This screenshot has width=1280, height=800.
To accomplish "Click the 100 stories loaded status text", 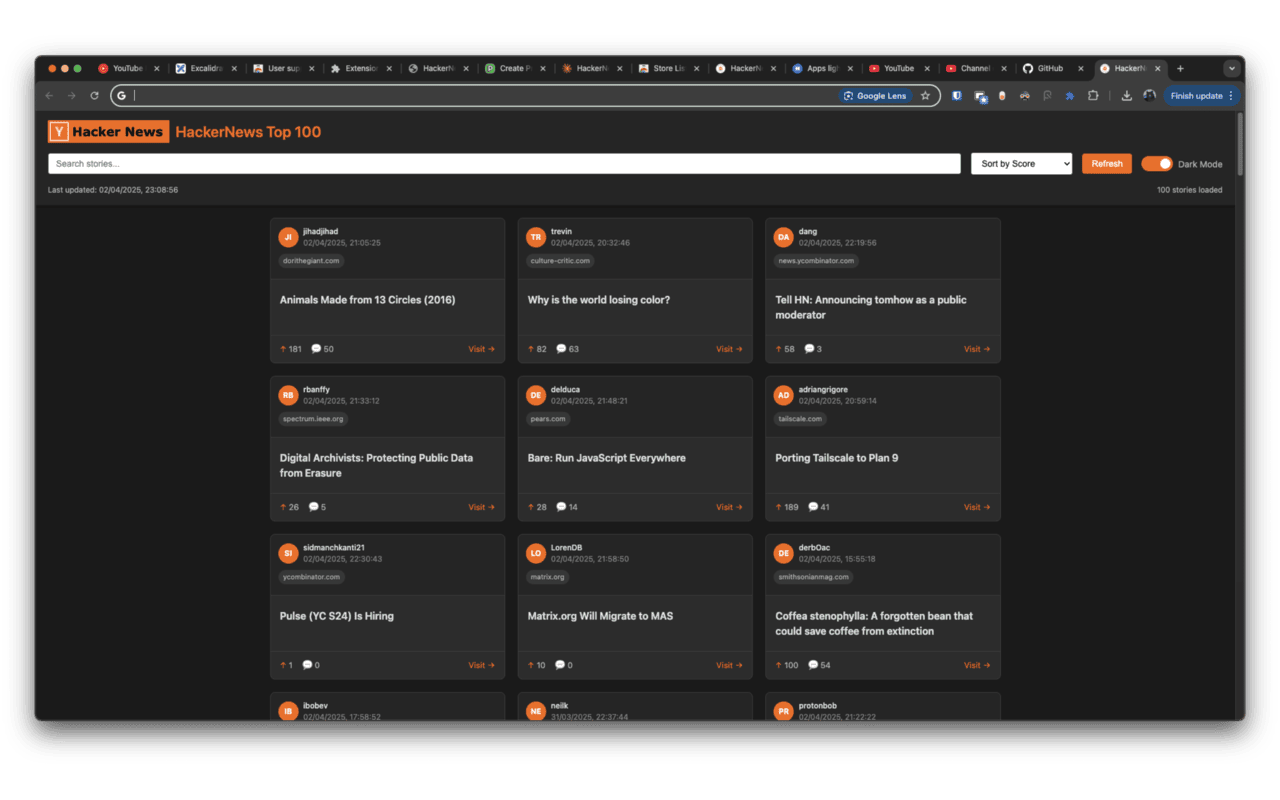I will (1189, 190).
